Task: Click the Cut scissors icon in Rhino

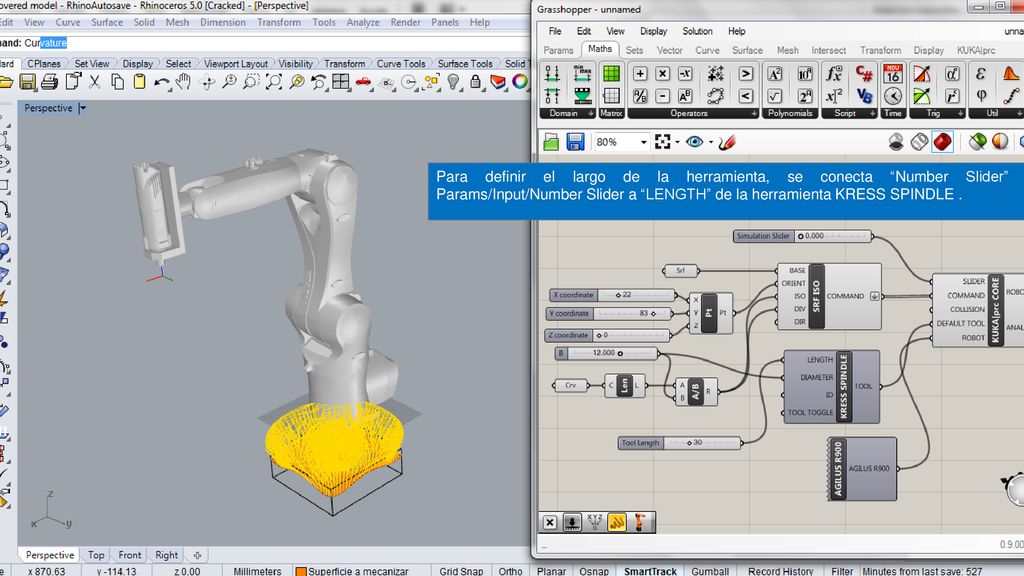Action: [95, 82]
